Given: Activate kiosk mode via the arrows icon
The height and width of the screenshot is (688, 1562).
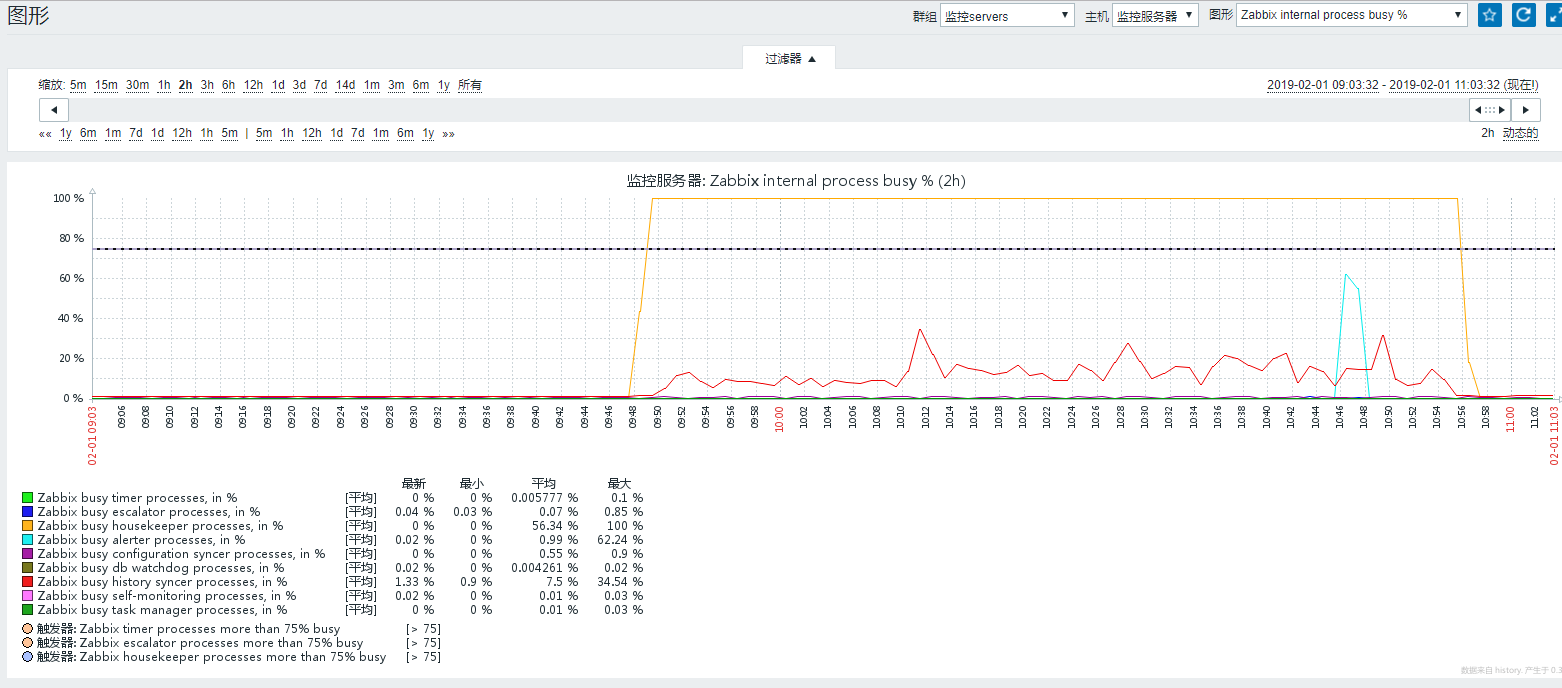Looking at the screenshot, I should click(x=1553, y=14).
